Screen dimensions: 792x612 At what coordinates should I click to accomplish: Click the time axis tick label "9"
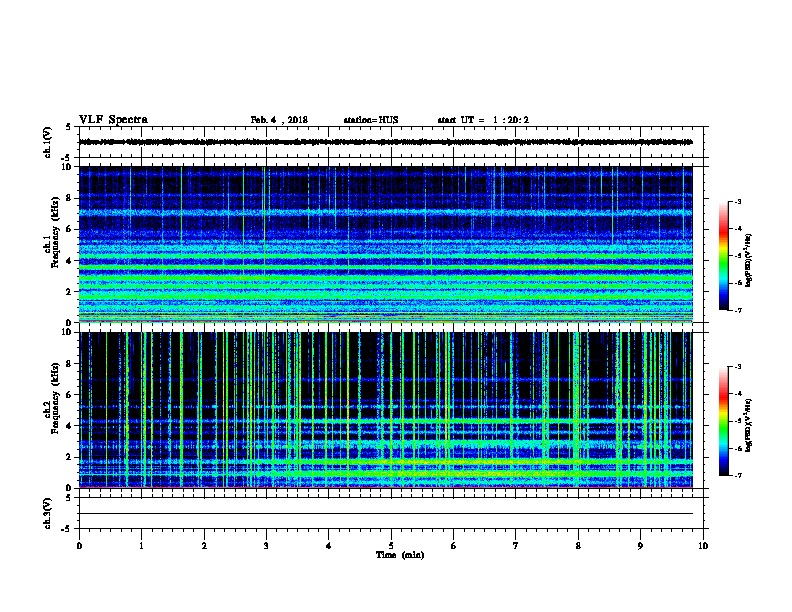click(640, 546)
